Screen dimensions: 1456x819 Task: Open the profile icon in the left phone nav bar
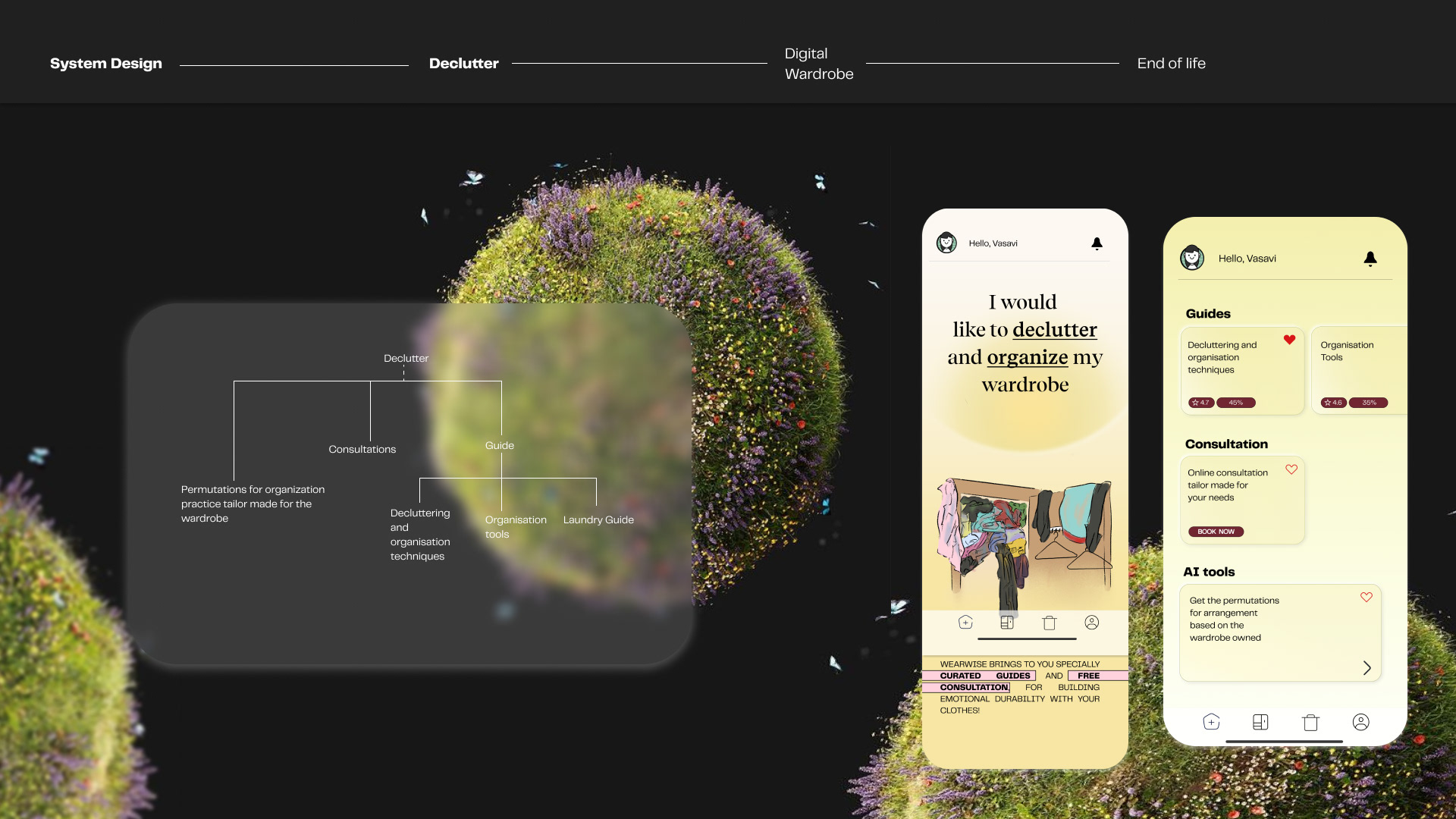[1091, 623]
